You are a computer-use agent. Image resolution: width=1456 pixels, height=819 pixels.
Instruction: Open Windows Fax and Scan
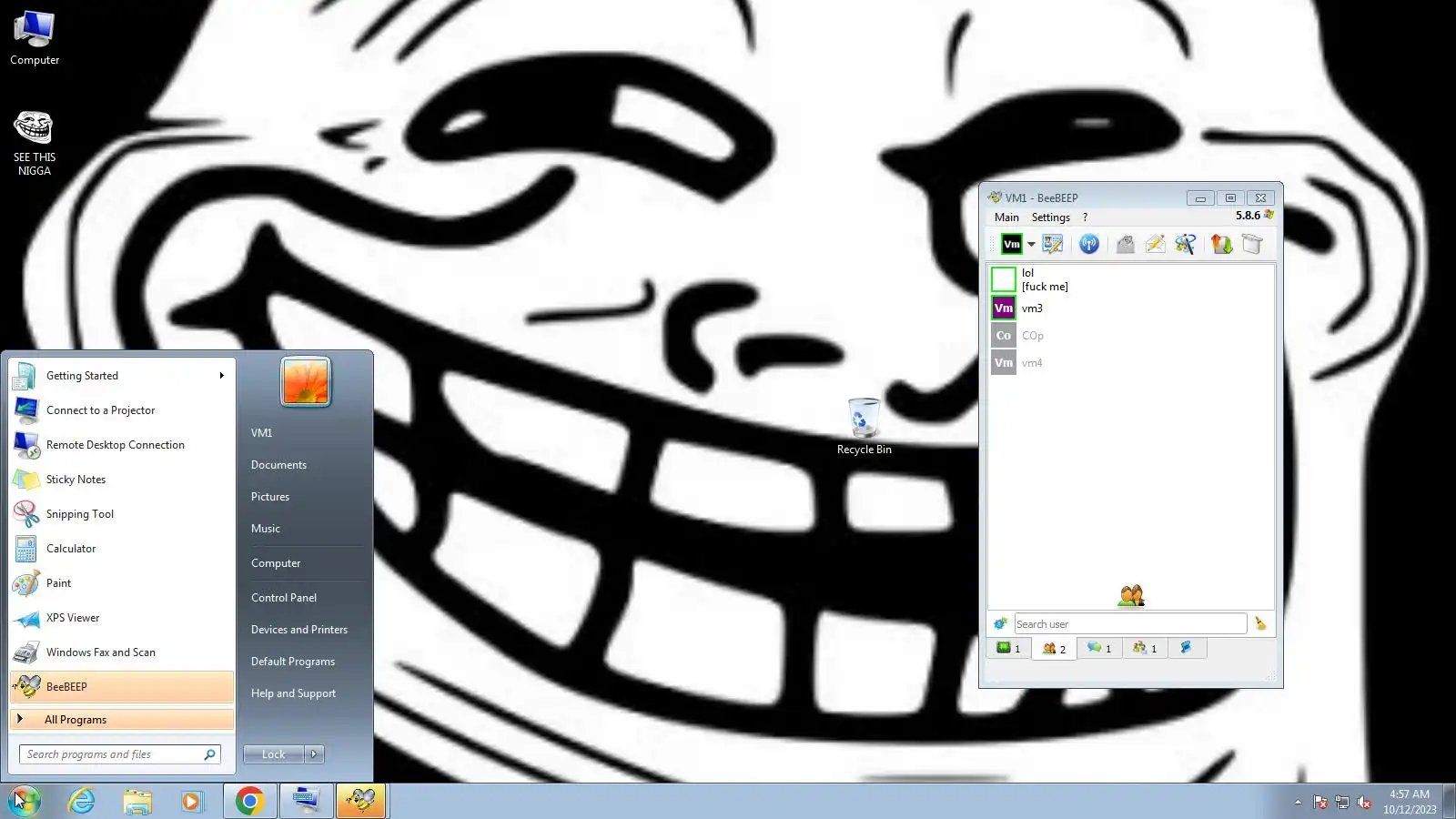click(121, 652)
